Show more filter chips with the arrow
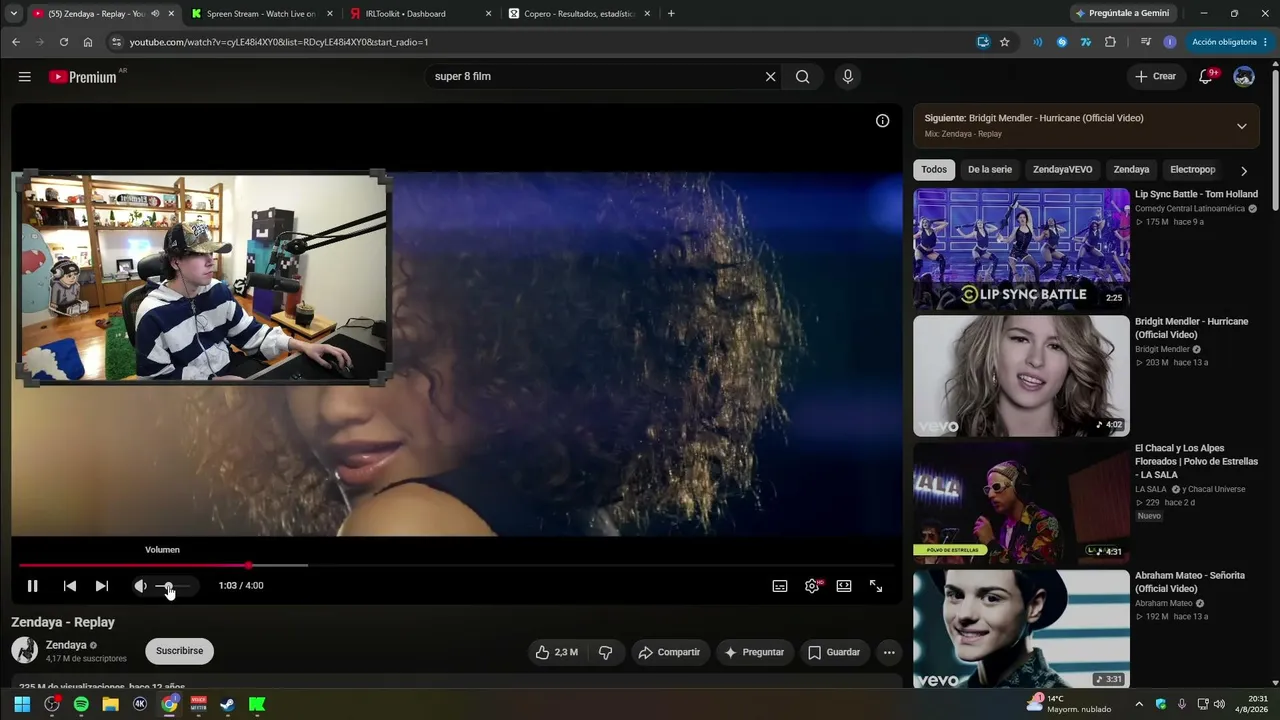This screenshot has width=1280, height=720. [1244, 171]
